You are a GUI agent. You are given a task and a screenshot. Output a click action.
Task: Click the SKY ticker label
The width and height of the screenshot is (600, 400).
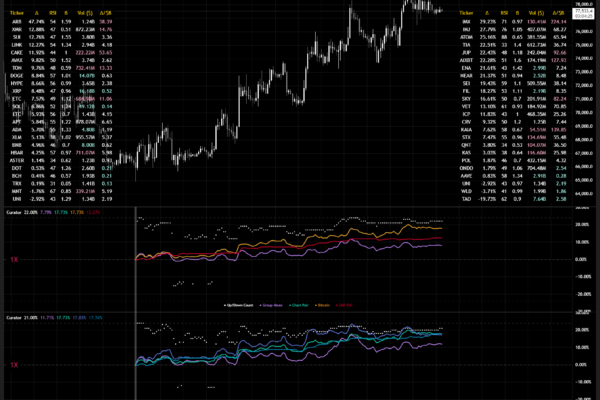tap(466, 99)
